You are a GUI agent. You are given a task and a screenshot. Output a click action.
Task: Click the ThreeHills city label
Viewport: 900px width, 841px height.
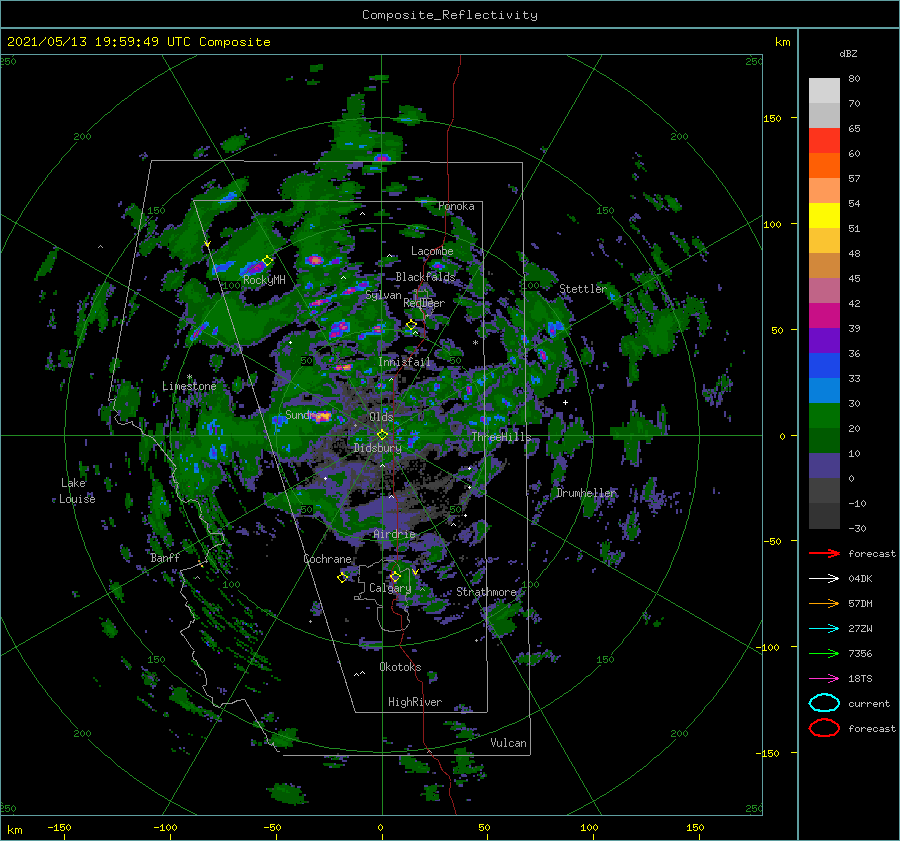pos(501,437)
